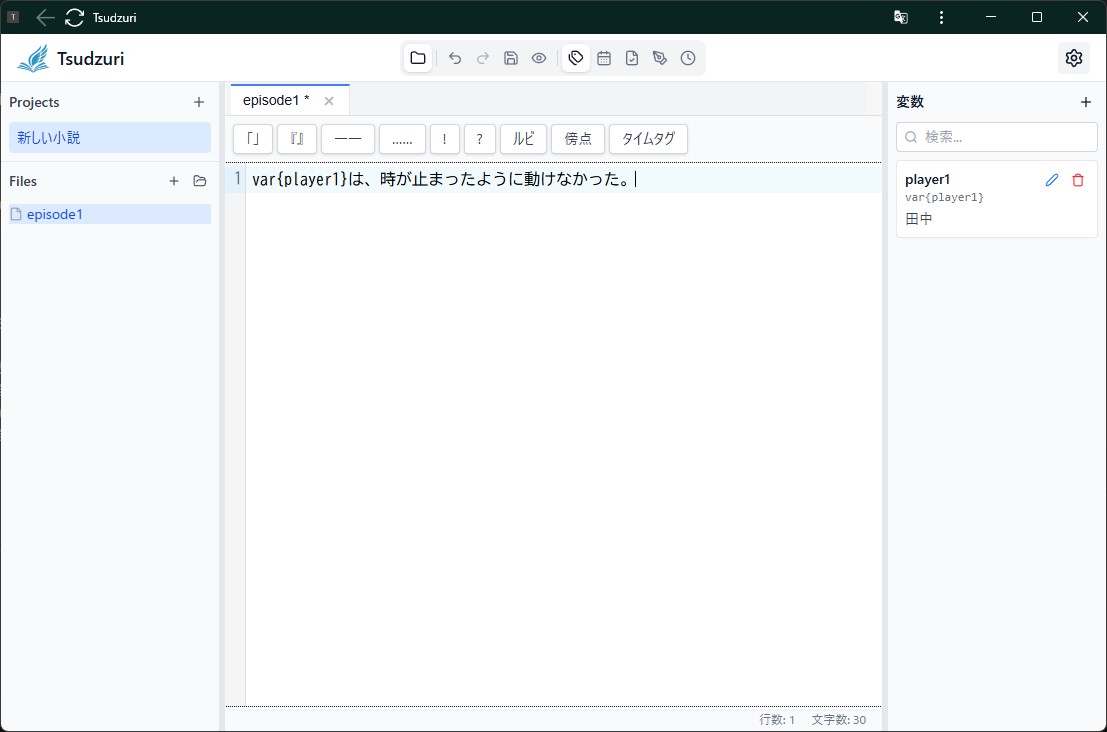Click the file check icon in toolbar
The width and height of the screenshot is (1107, 732).
tap(632, 58)
